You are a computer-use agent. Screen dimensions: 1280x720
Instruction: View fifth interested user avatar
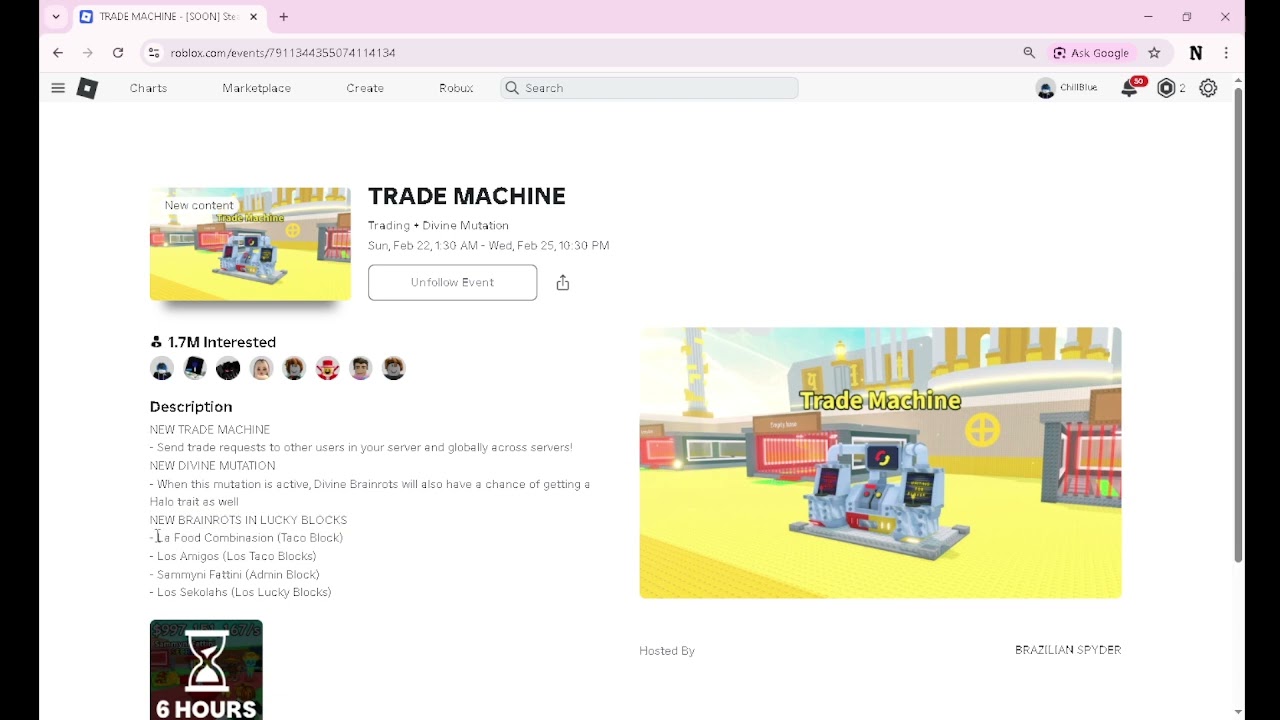[x=294, y=369]
